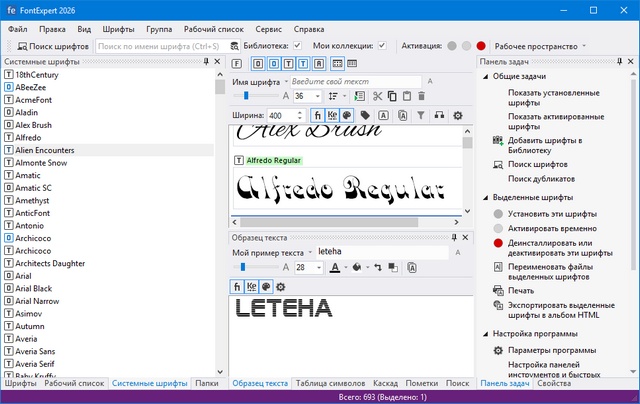Click the font database icon beside the search field
Image resolution: width=640 pixels, height=404 pixels.
pyautogui.click(x=235, y=46)
